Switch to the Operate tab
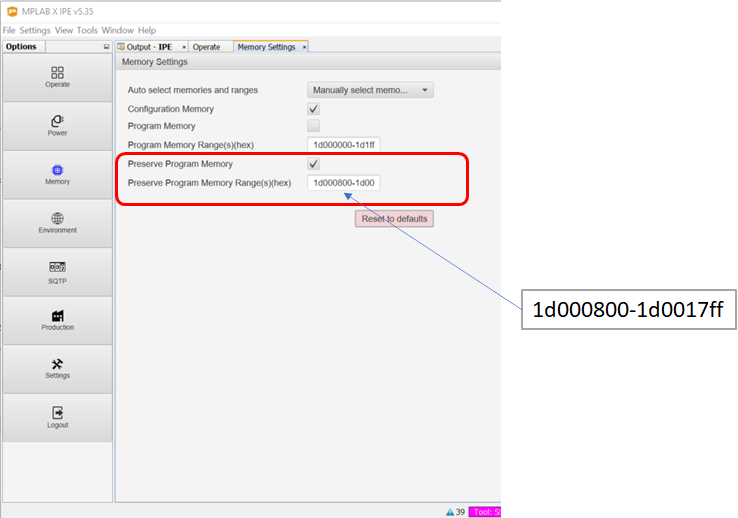Viewport: 738px width, 518px height. click(207, 47)
